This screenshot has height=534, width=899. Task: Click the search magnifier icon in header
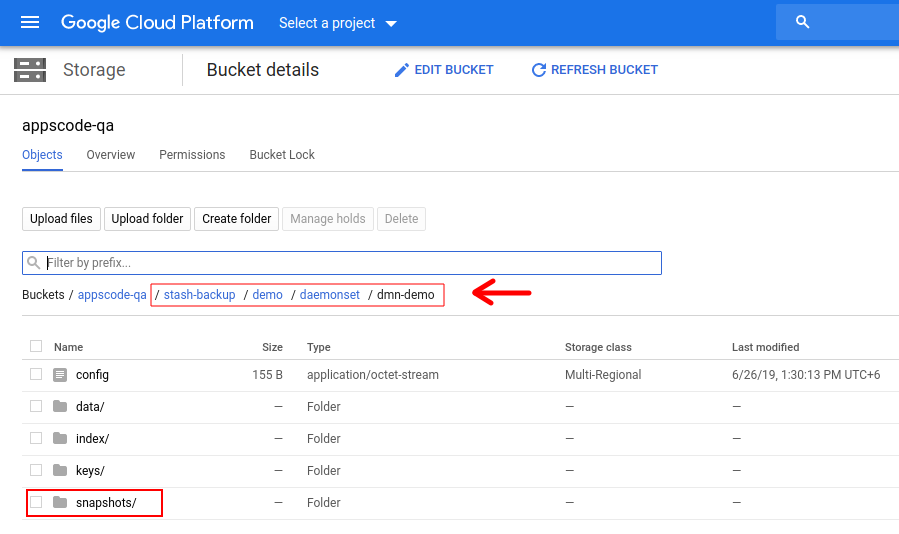coord(802,22)
